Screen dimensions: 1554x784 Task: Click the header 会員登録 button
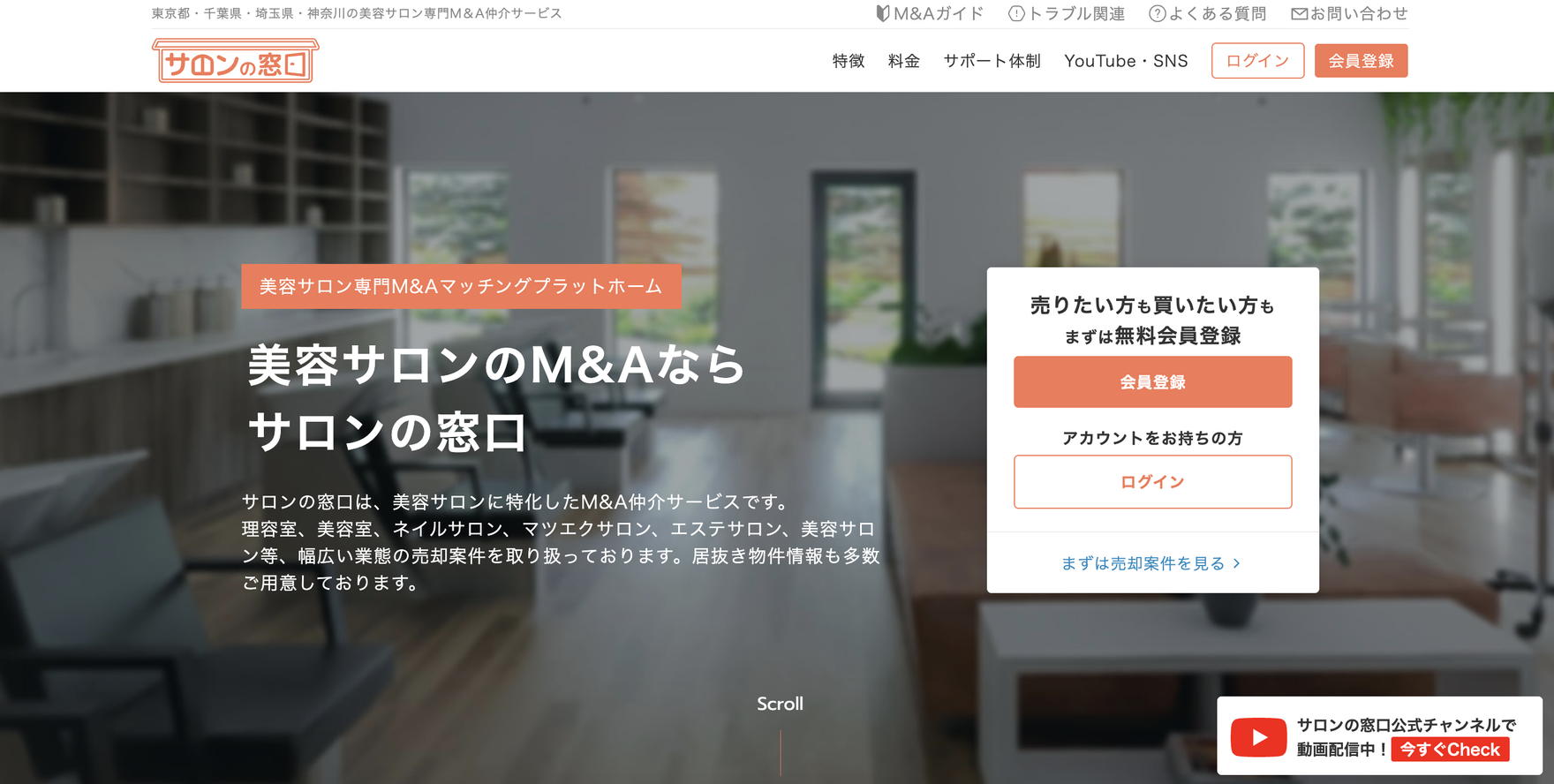coord(1361,61)
